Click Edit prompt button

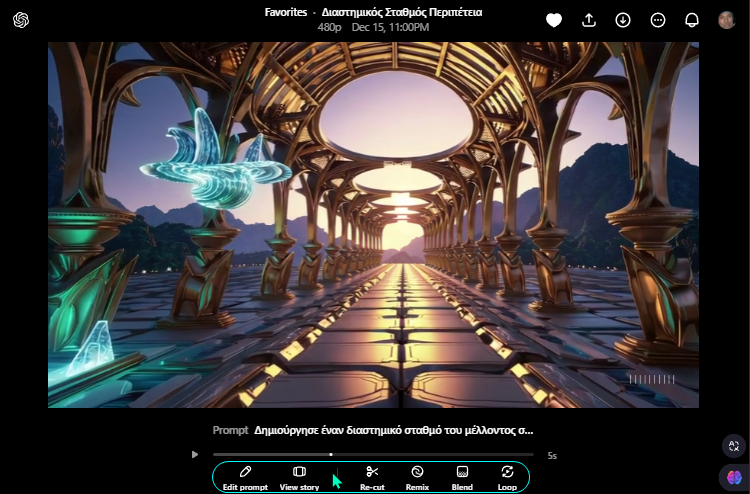pyautogui.click(x=245, y=478)
